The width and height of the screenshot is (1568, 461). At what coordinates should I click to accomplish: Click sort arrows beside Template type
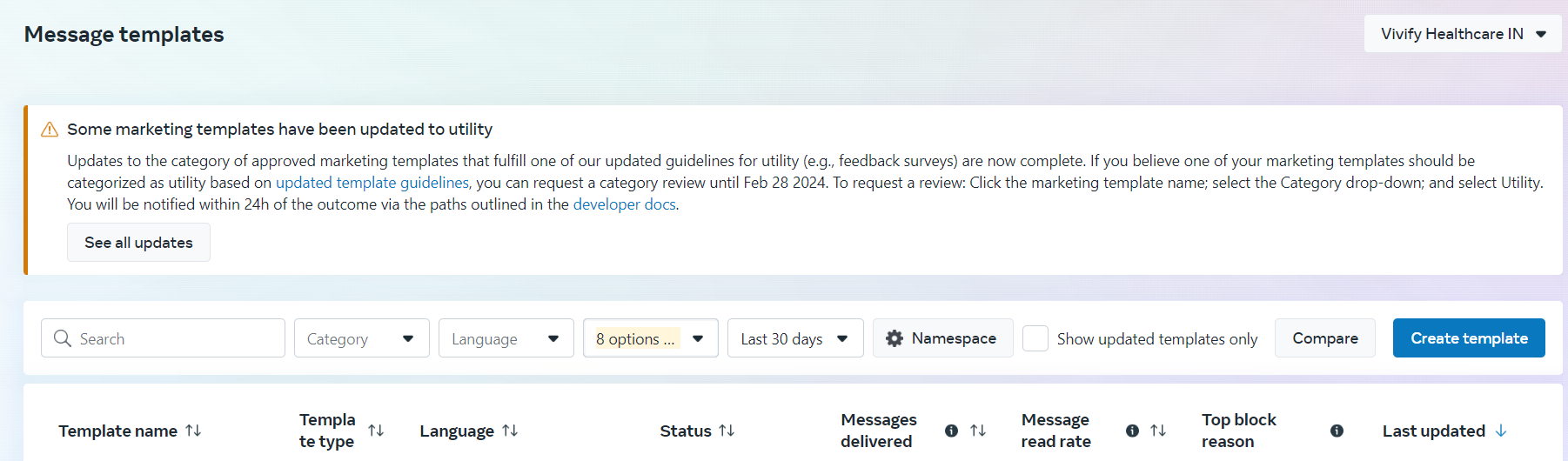pos(376,431)
